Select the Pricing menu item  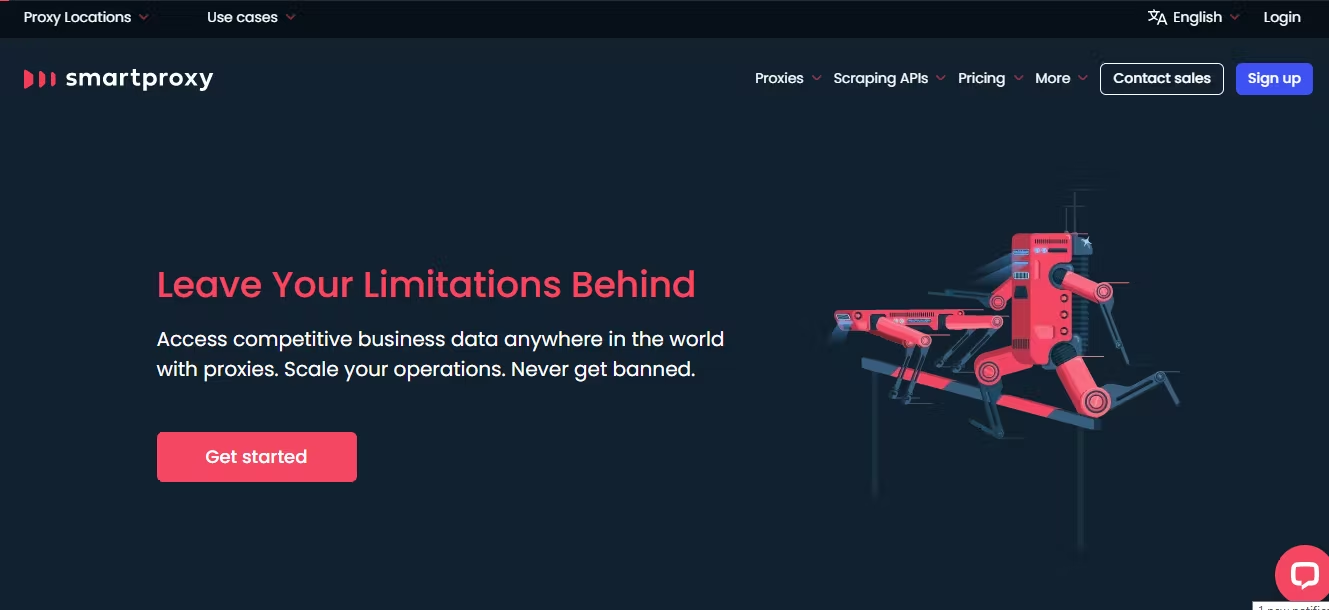[981, 78]
